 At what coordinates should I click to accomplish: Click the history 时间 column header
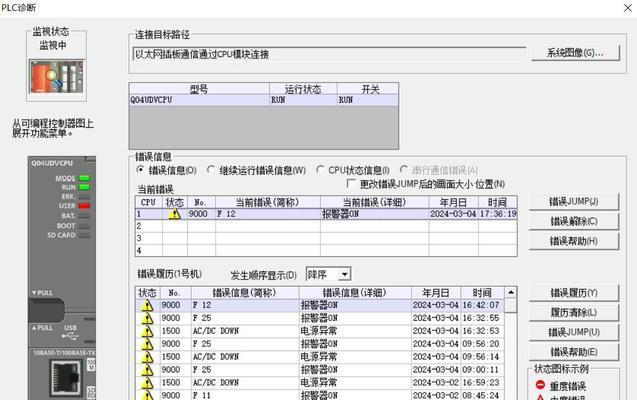pos(482,293)
